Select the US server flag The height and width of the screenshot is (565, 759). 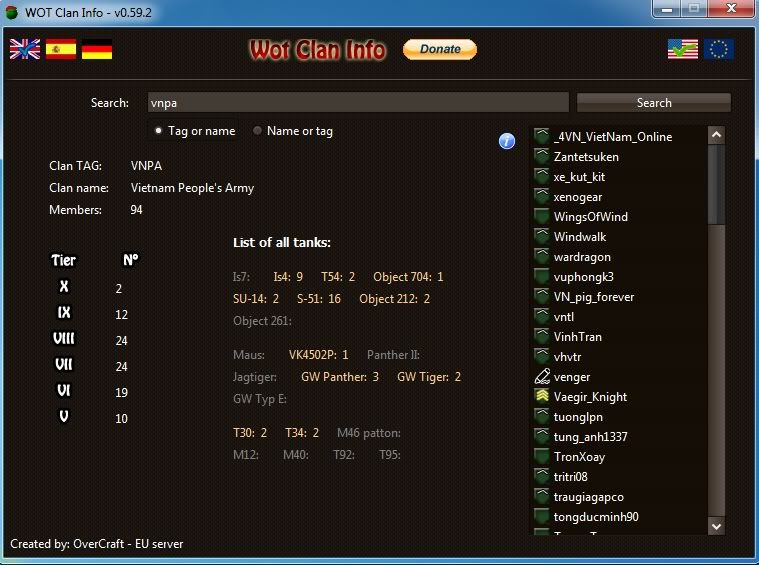click(683, 49)
